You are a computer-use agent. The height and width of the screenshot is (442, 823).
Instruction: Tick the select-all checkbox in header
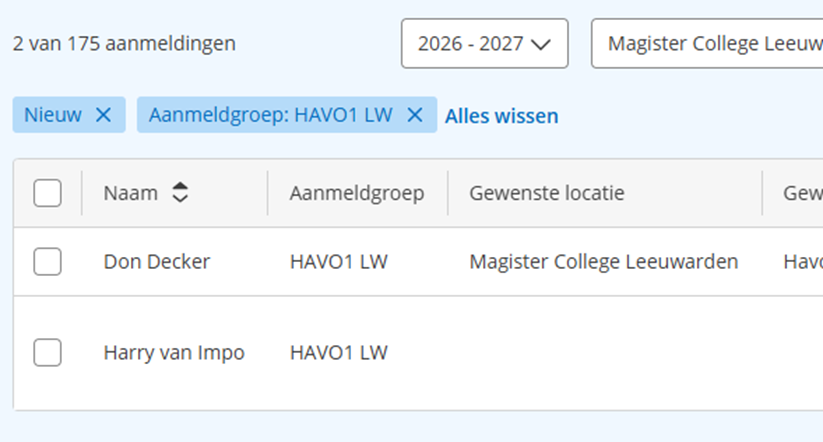47,193
